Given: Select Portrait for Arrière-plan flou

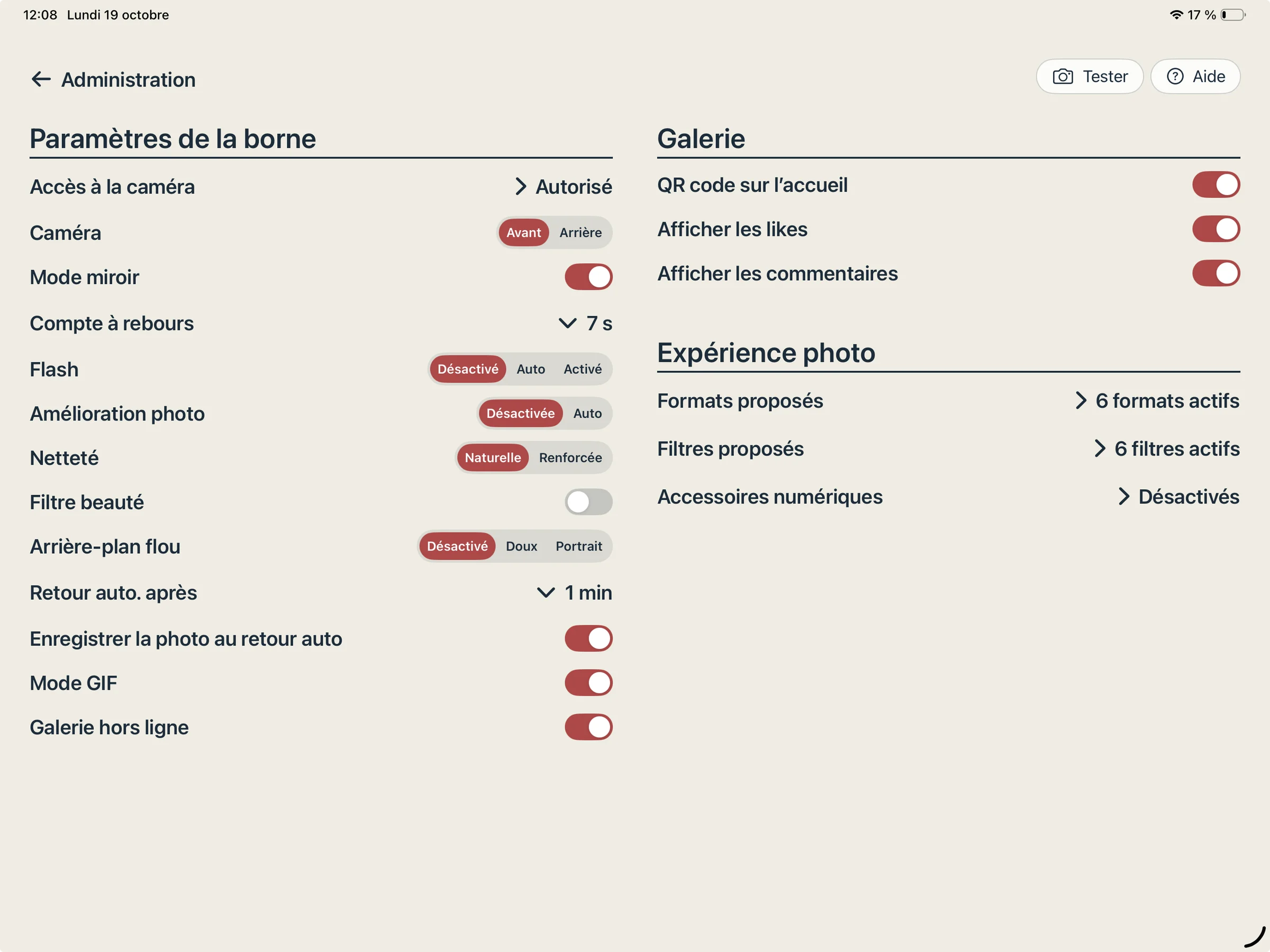Looking at the screenshot, I should point(579,546).
